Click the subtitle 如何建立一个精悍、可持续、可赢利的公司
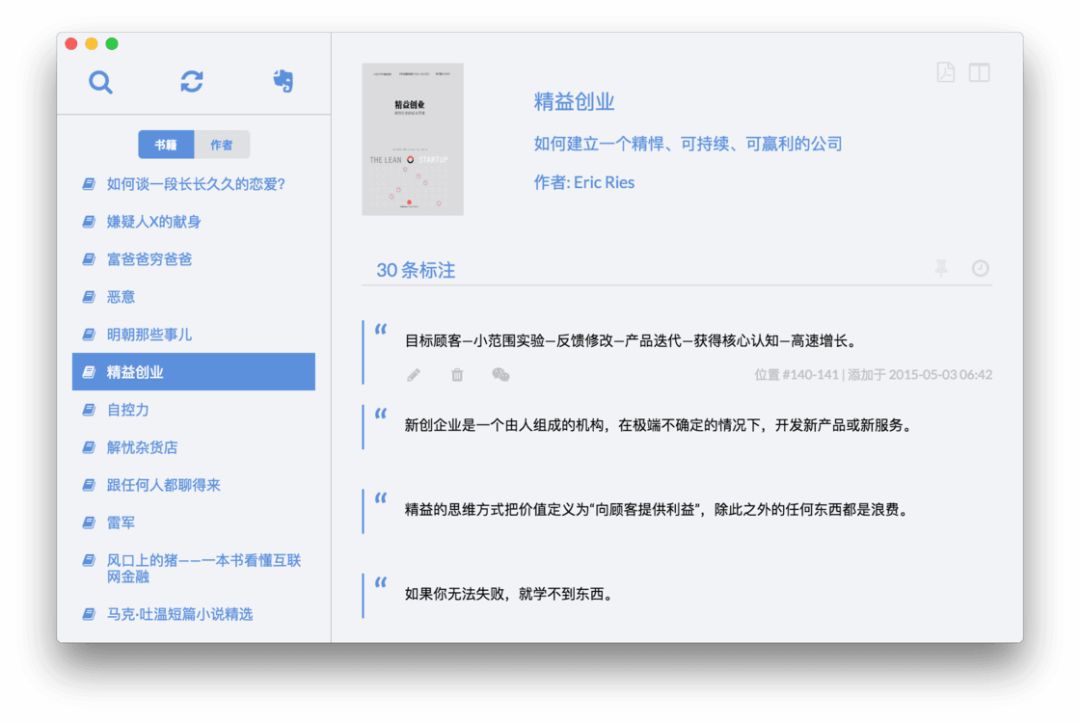 coord(688,144)
